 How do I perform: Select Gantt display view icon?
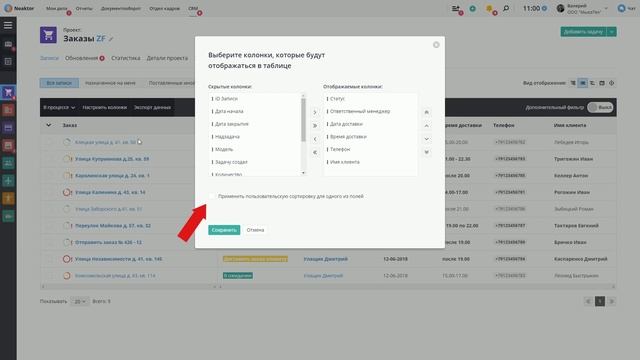coord(592,83)
